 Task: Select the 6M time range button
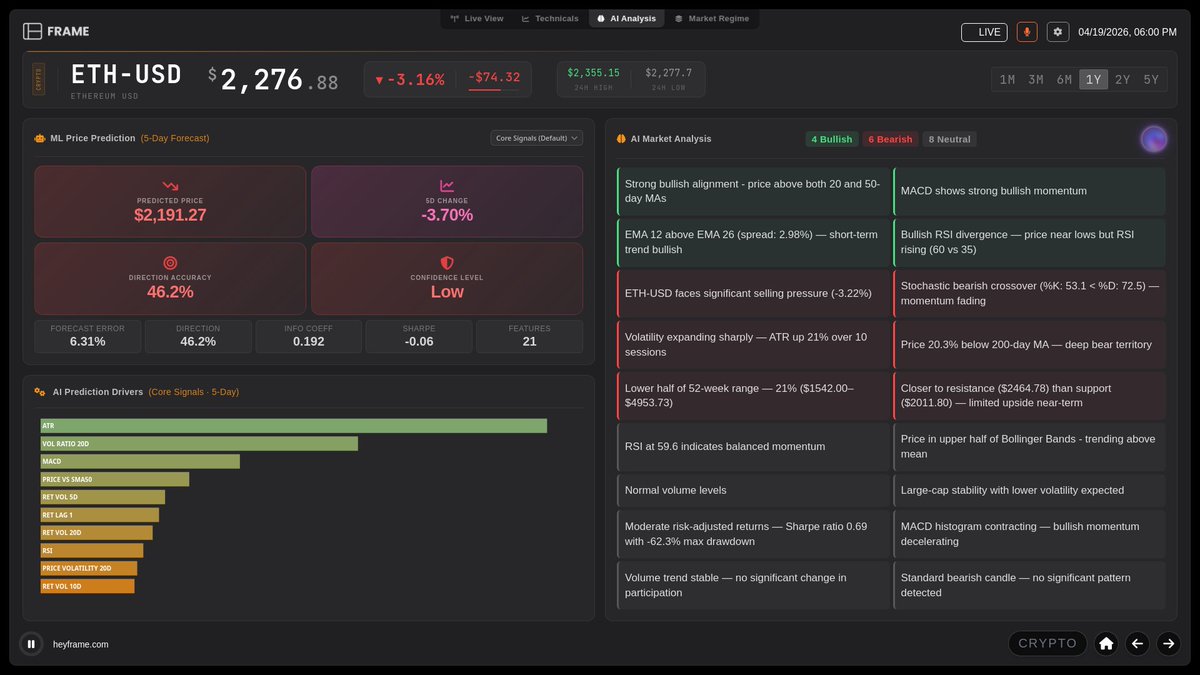tap(1064, 80)
